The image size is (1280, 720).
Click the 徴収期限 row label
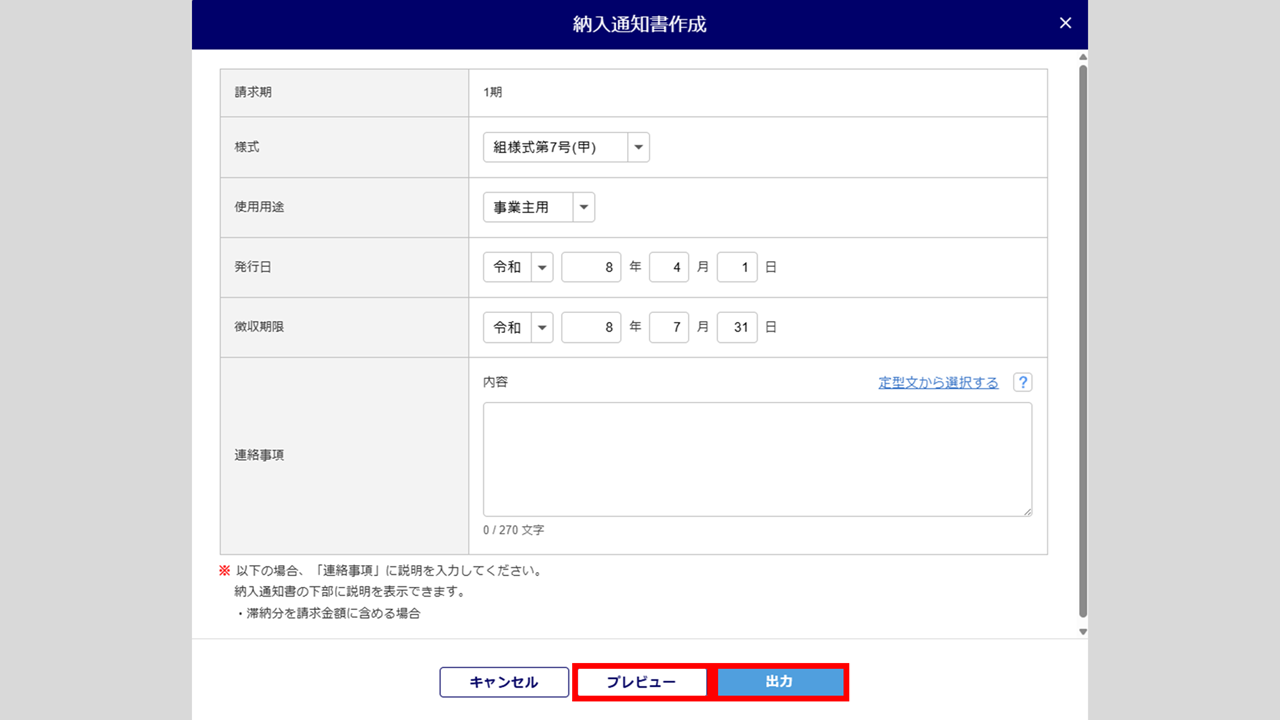pos(259,327)
